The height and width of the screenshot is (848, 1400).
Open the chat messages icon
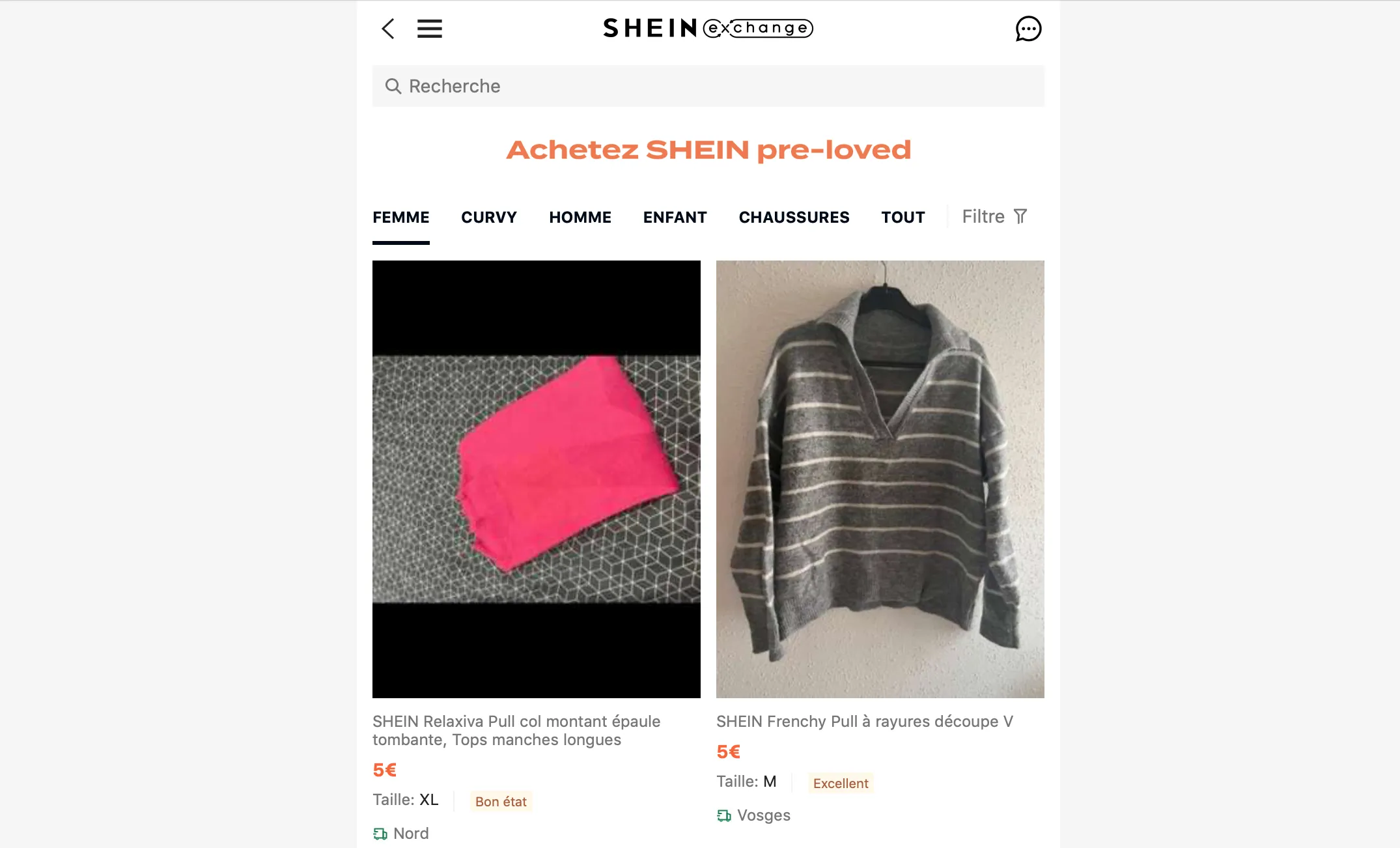(x=1029, y=29)
